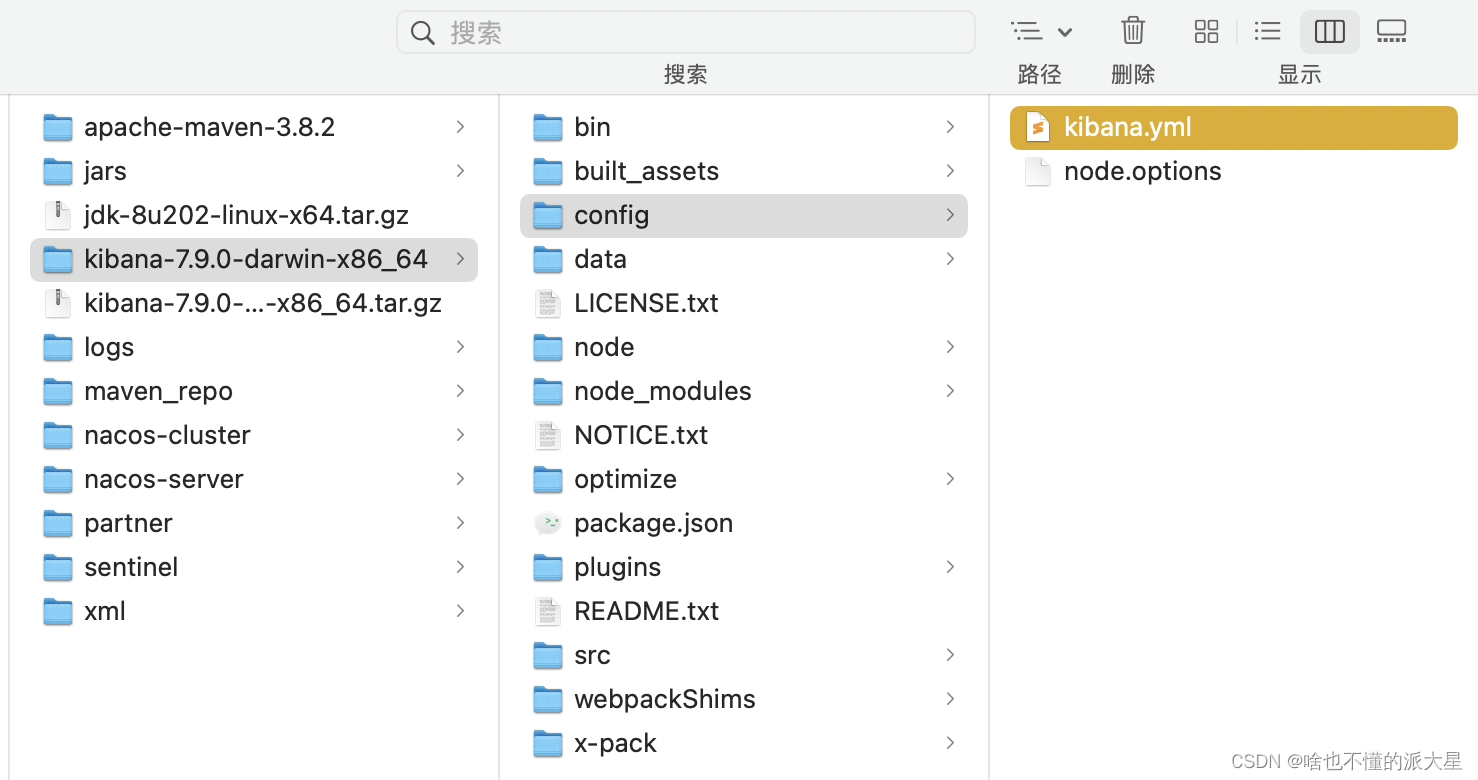Open the 路径 path dropdown

point(1041,32)
